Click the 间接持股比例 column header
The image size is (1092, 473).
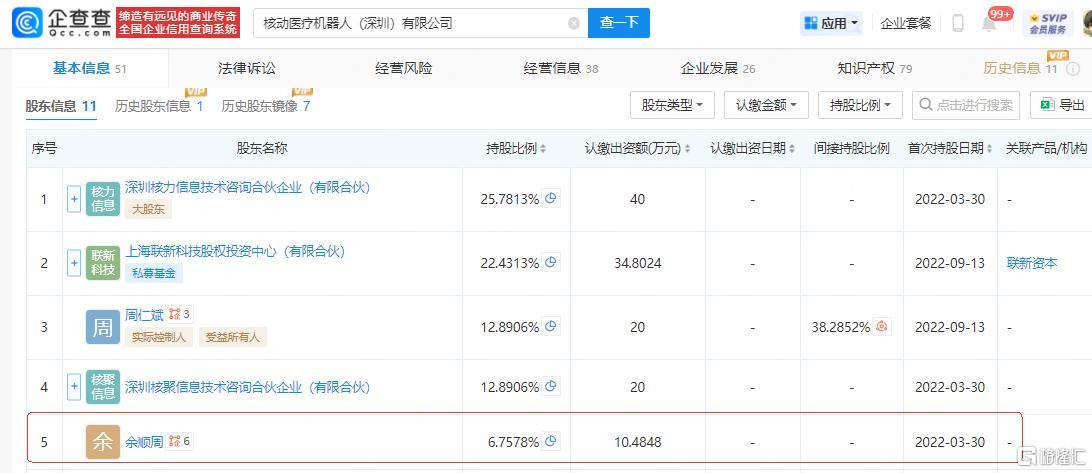pyautogui.click(x=852, y=148)
